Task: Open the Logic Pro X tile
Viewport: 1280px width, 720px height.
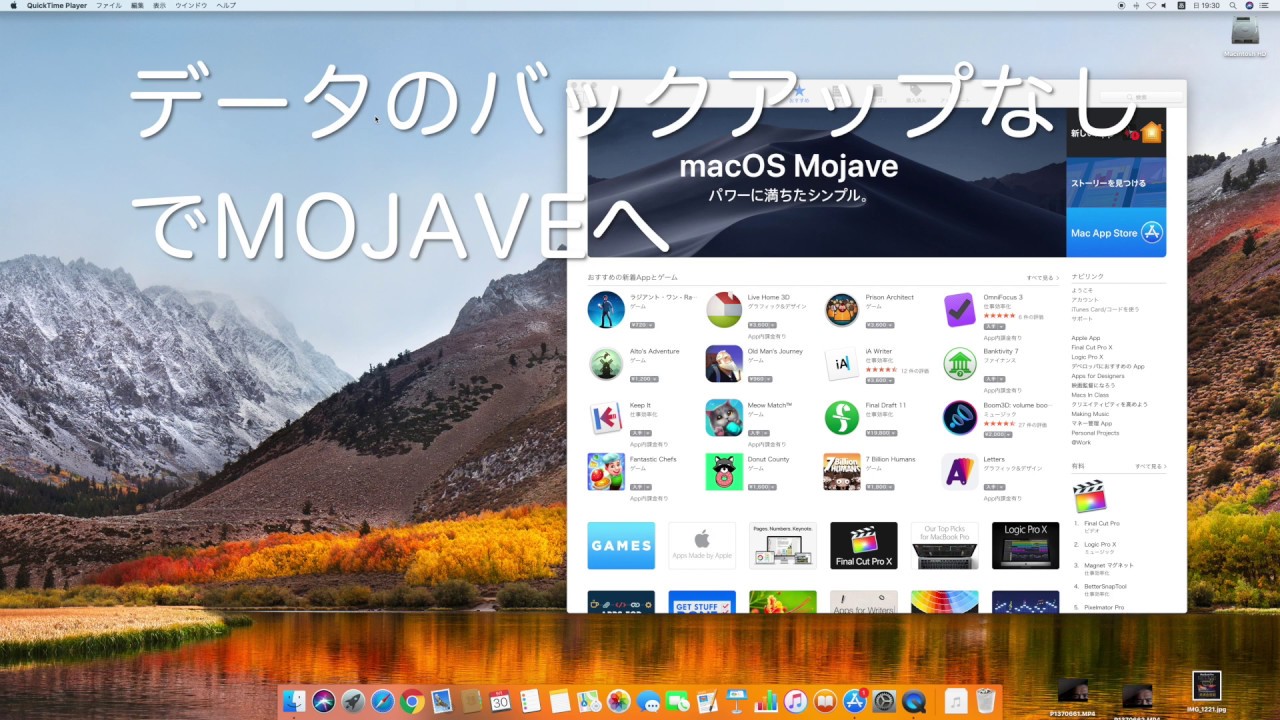Action: (x=1025, y=545)
